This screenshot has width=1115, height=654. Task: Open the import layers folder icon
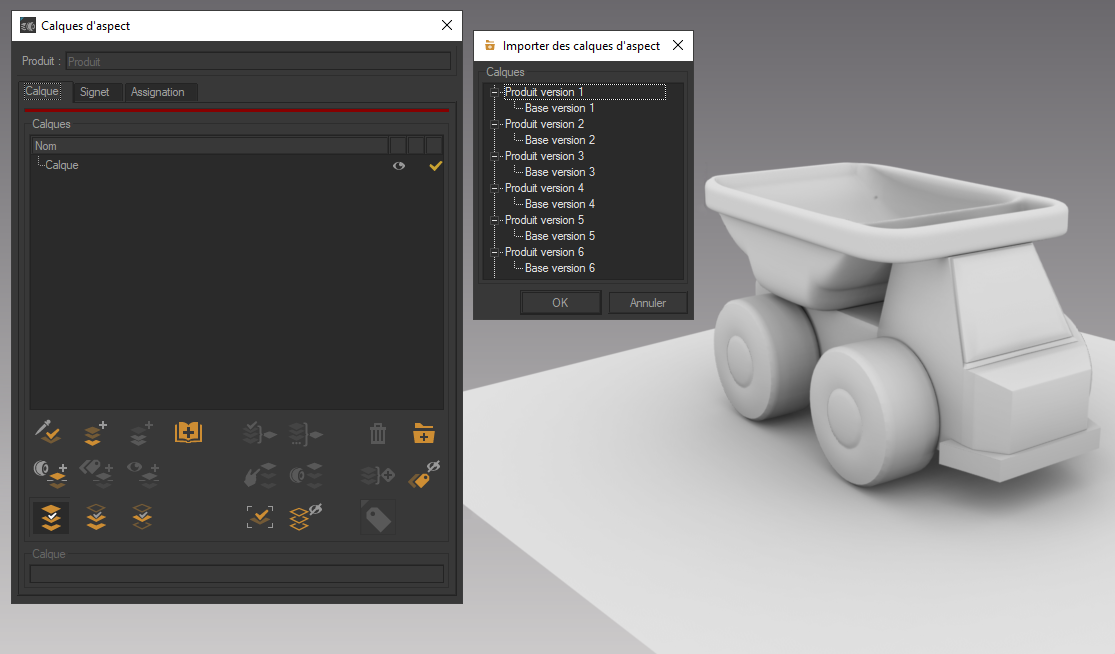coord(423,433)
